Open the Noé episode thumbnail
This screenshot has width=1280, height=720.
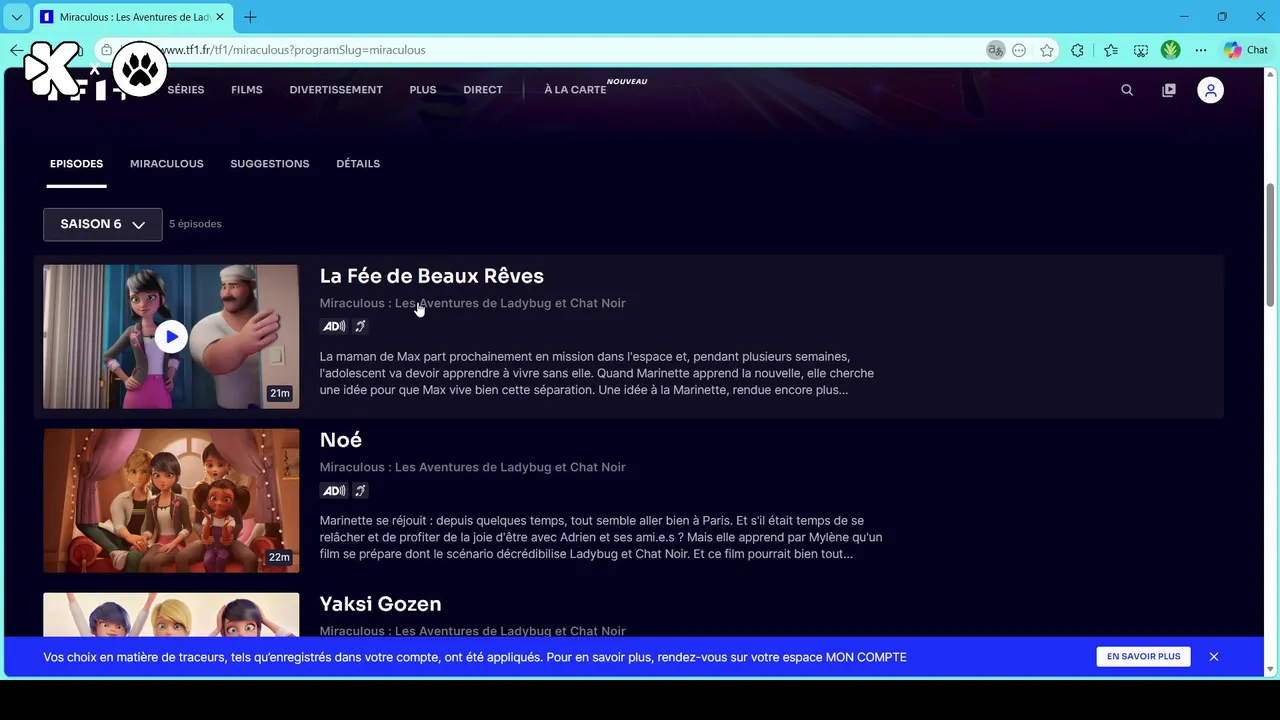tap(171, 501)
